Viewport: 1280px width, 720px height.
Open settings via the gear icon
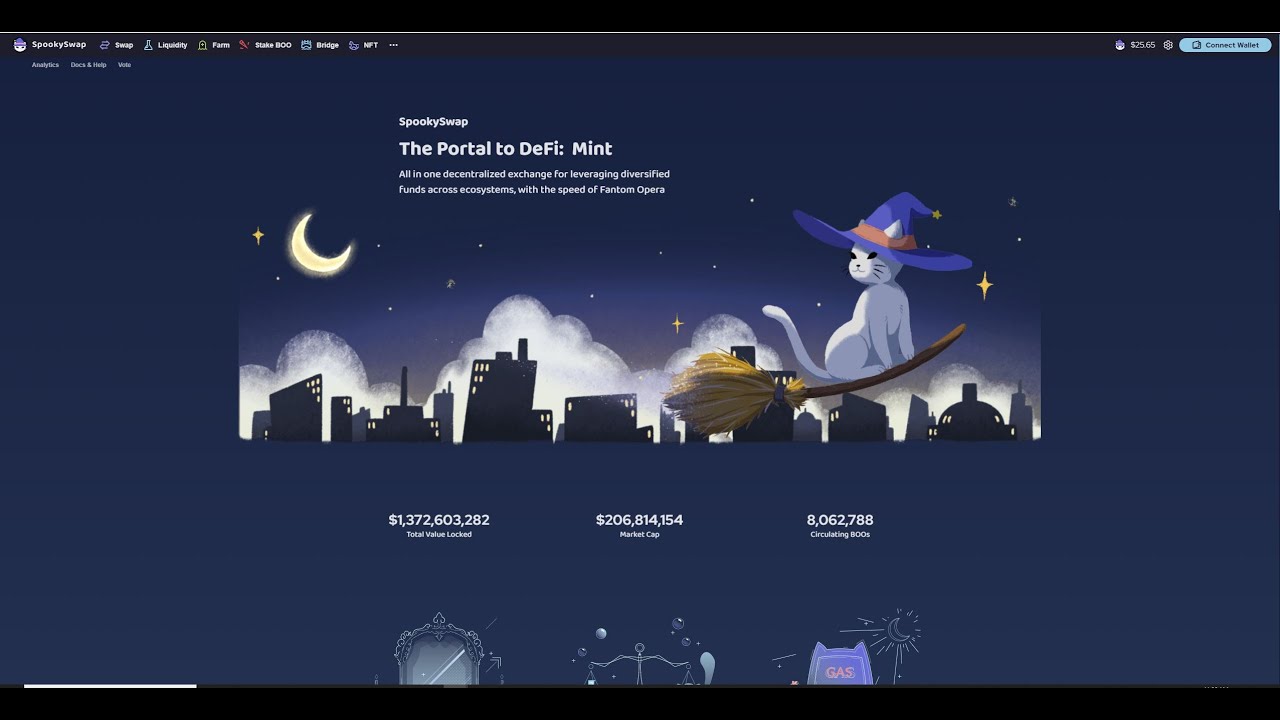pyautogui.click(x=1168, y=45)
